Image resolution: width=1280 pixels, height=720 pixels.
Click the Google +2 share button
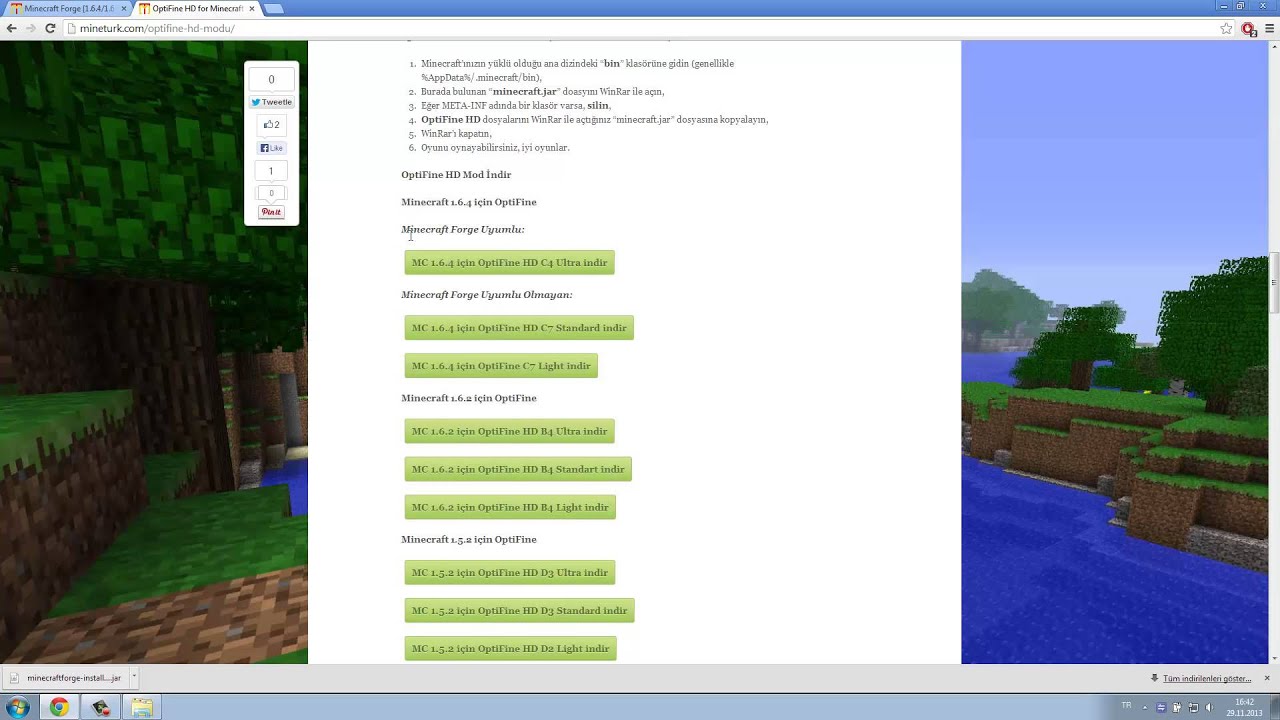pyautogui.click(x=271, y=125)
